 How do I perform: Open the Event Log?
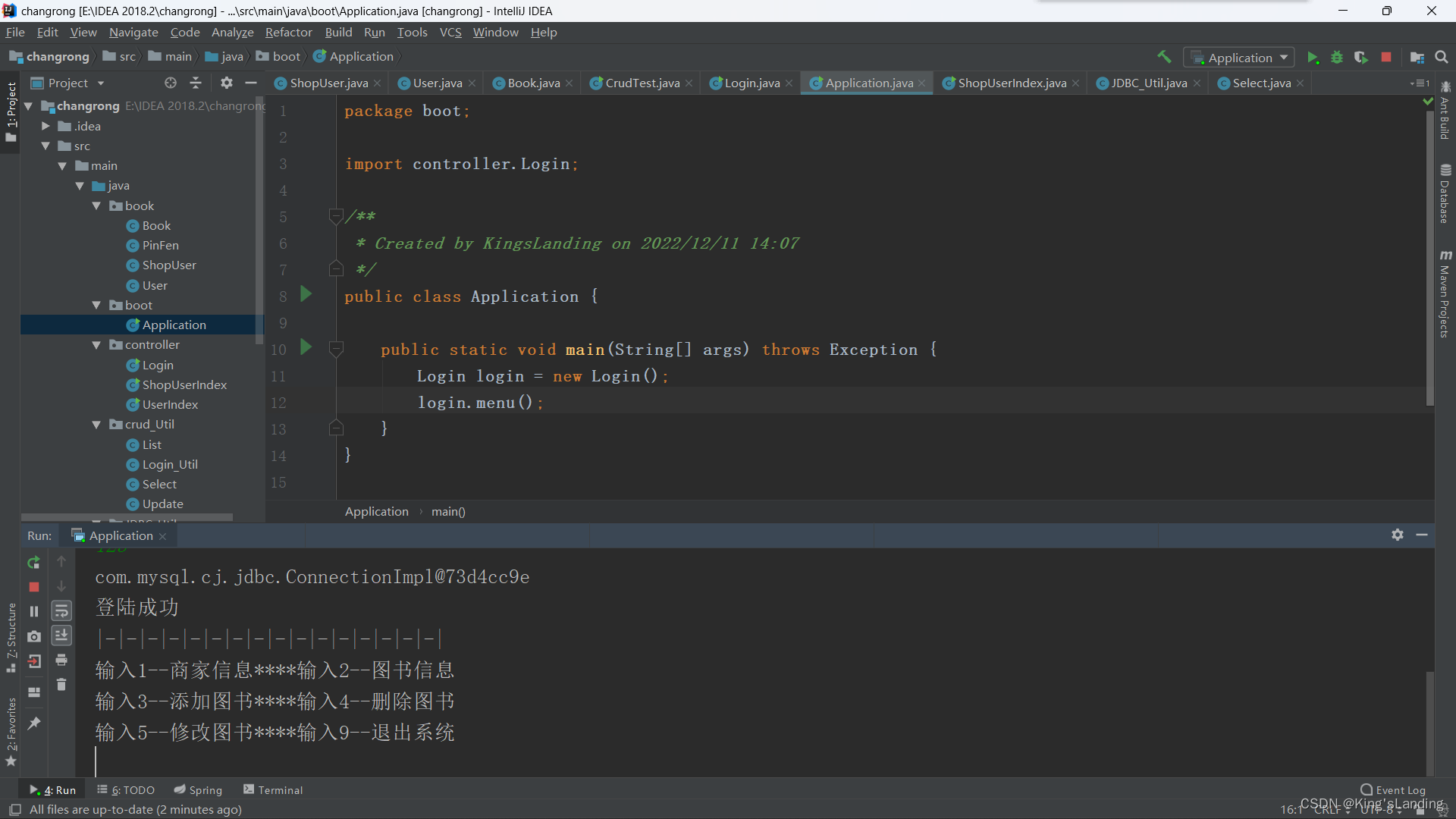[x=1393, y=790]
